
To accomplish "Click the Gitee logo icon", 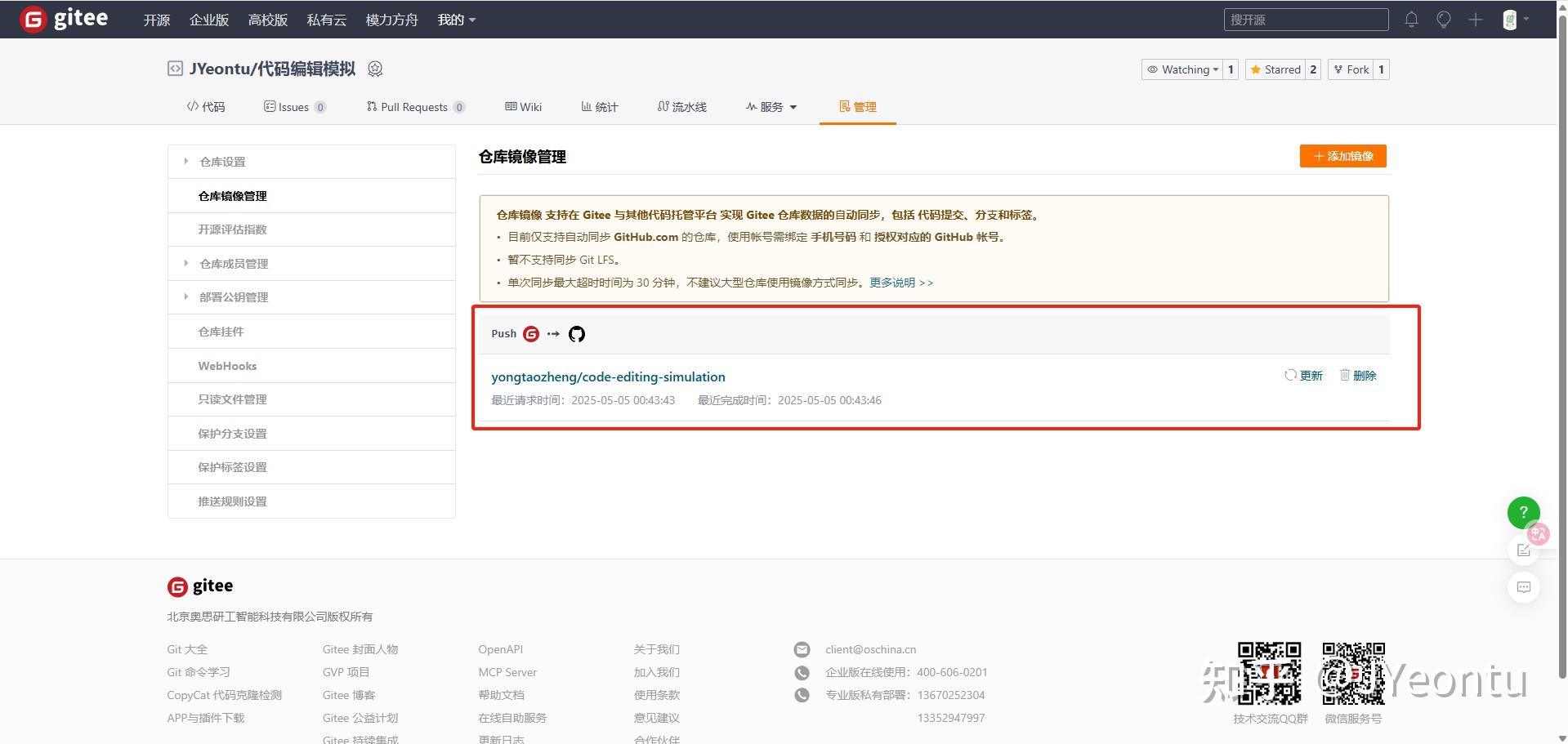I will [x=31, y=19].
